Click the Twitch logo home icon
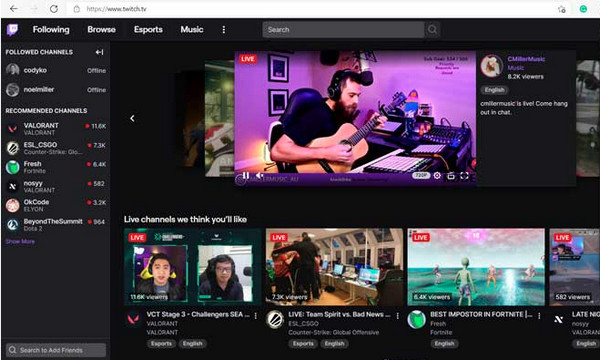 click(12, 29)
